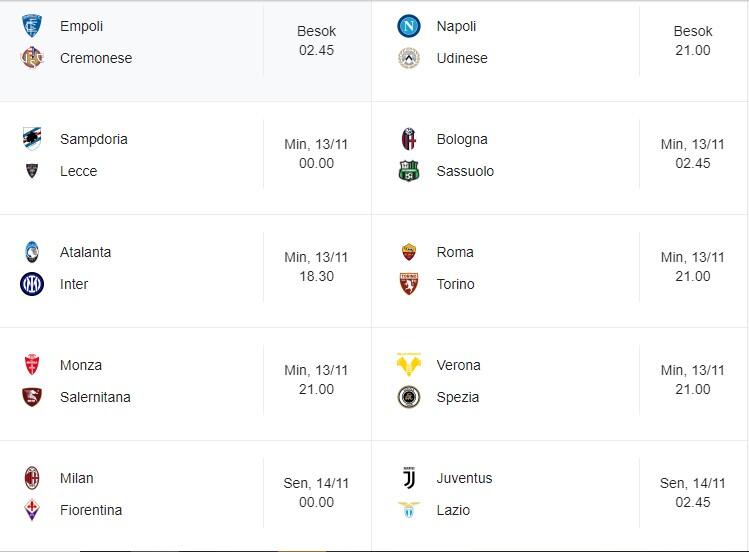Select the Juventus vs Lazio match time
Viewport: 749px width, 552px height.
click(692, 493)
